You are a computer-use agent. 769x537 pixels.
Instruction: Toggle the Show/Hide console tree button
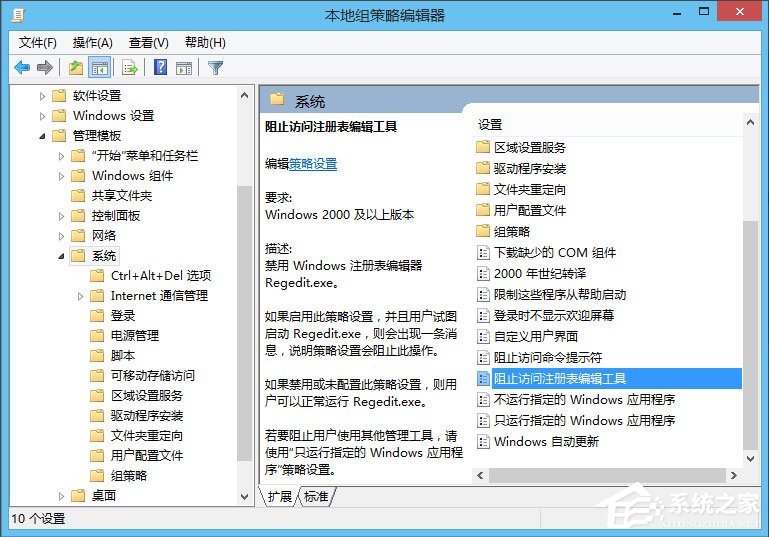[99, 68]
